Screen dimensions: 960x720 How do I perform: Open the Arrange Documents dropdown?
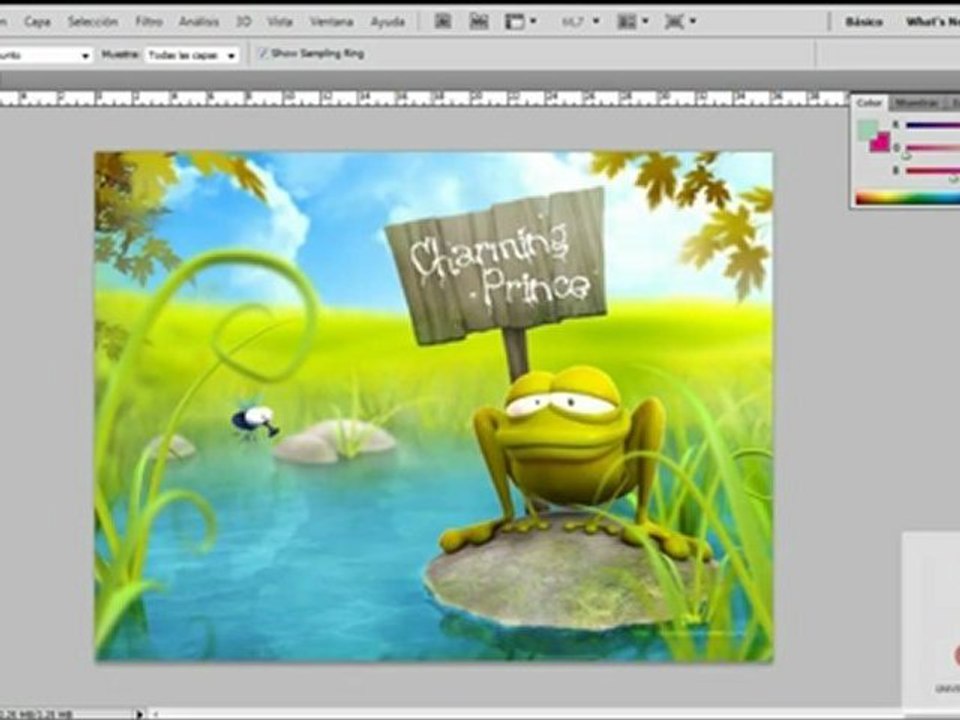click(632, 21)
